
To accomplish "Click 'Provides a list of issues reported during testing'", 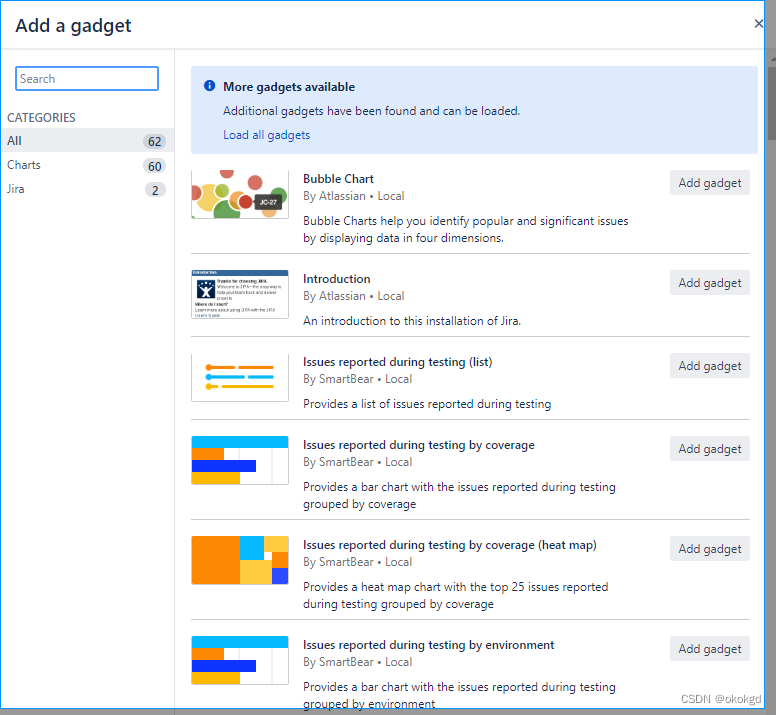I will tap(427, 404).
